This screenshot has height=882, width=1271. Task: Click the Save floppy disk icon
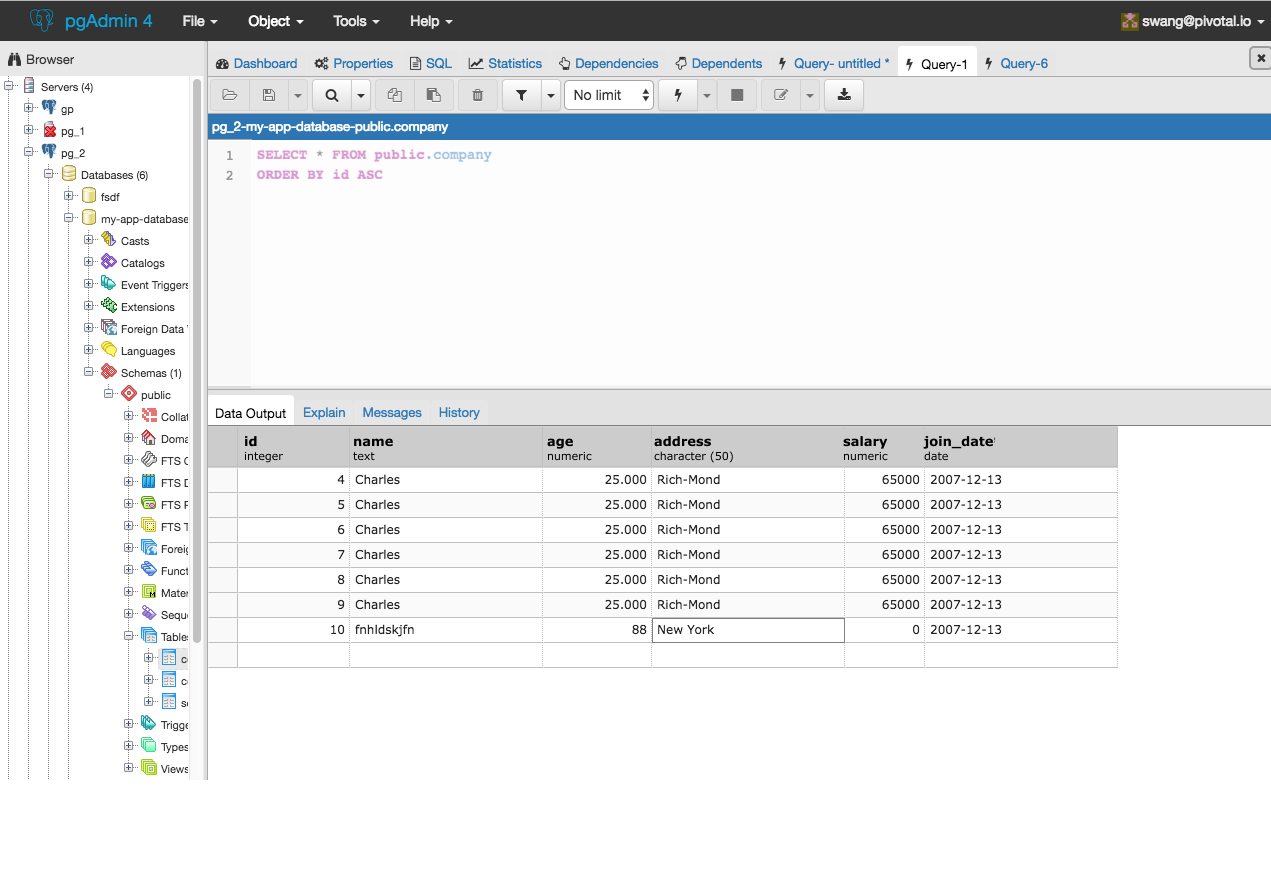(x=269, y=95)
